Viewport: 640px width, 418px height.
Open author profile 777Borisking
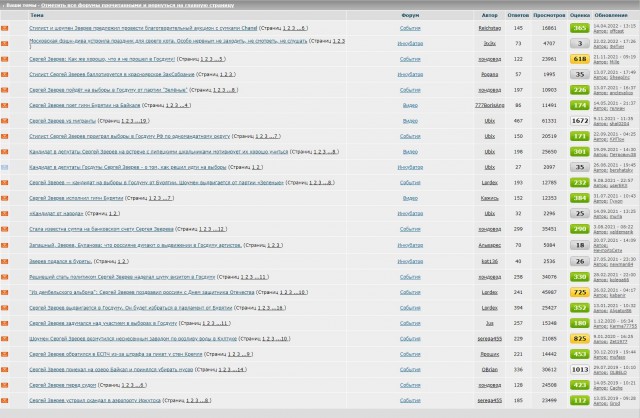pos(489,105)
